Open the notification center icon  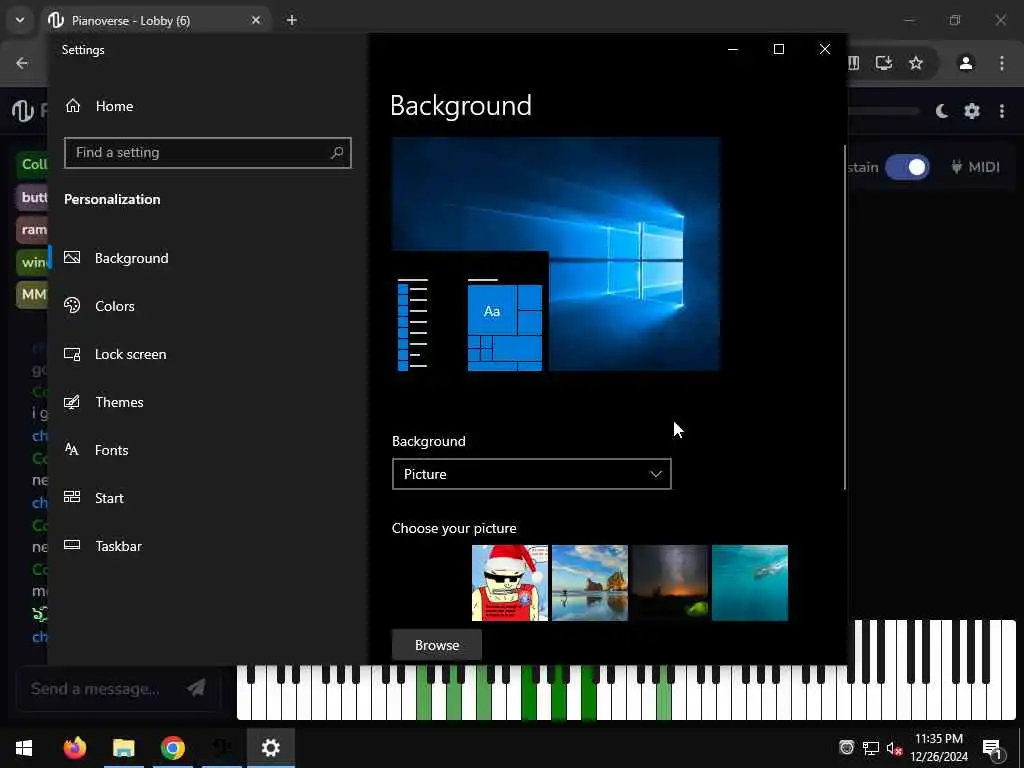993,748
